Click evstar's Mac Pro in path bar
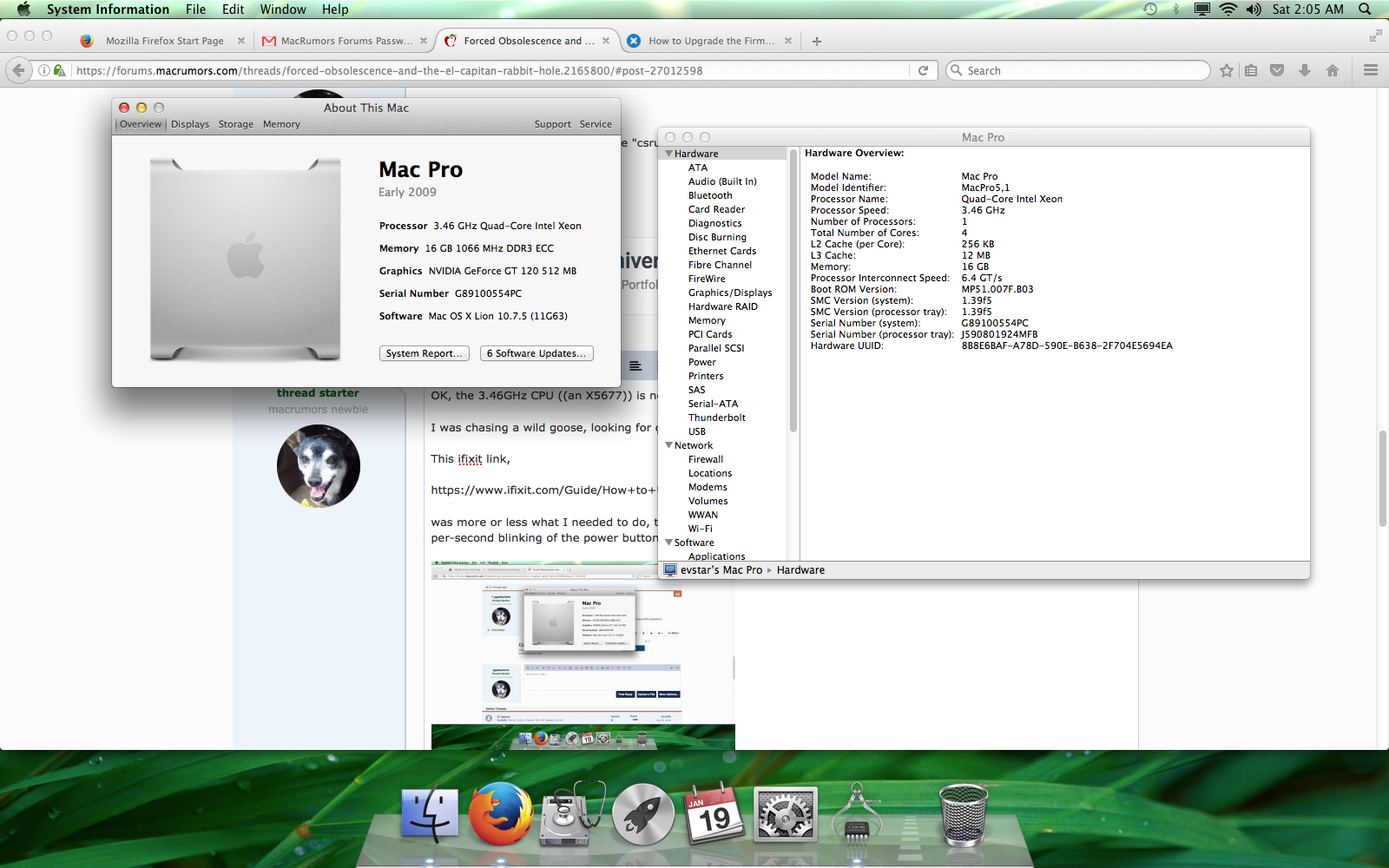 [x=714, y=570]
